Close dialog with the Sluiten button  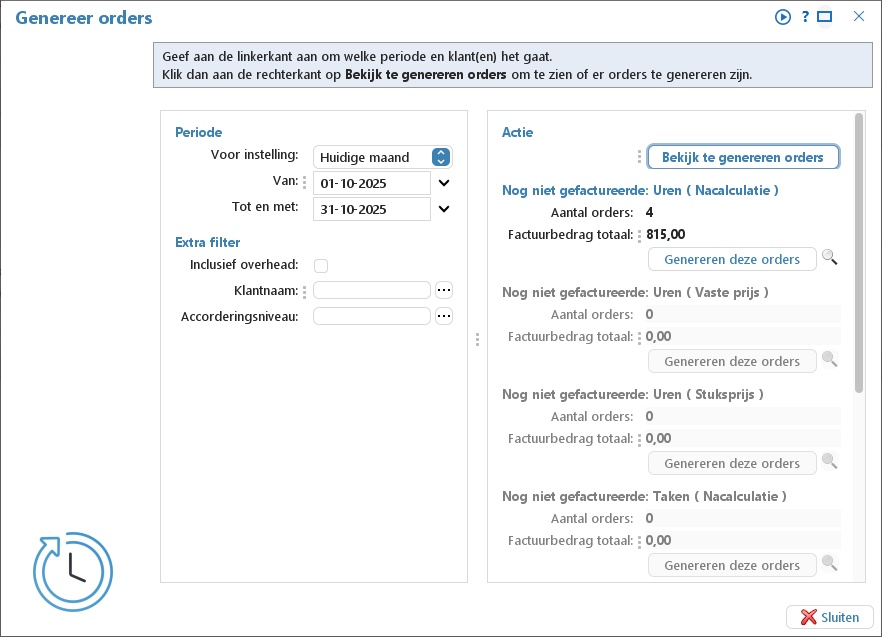point(830,617)
